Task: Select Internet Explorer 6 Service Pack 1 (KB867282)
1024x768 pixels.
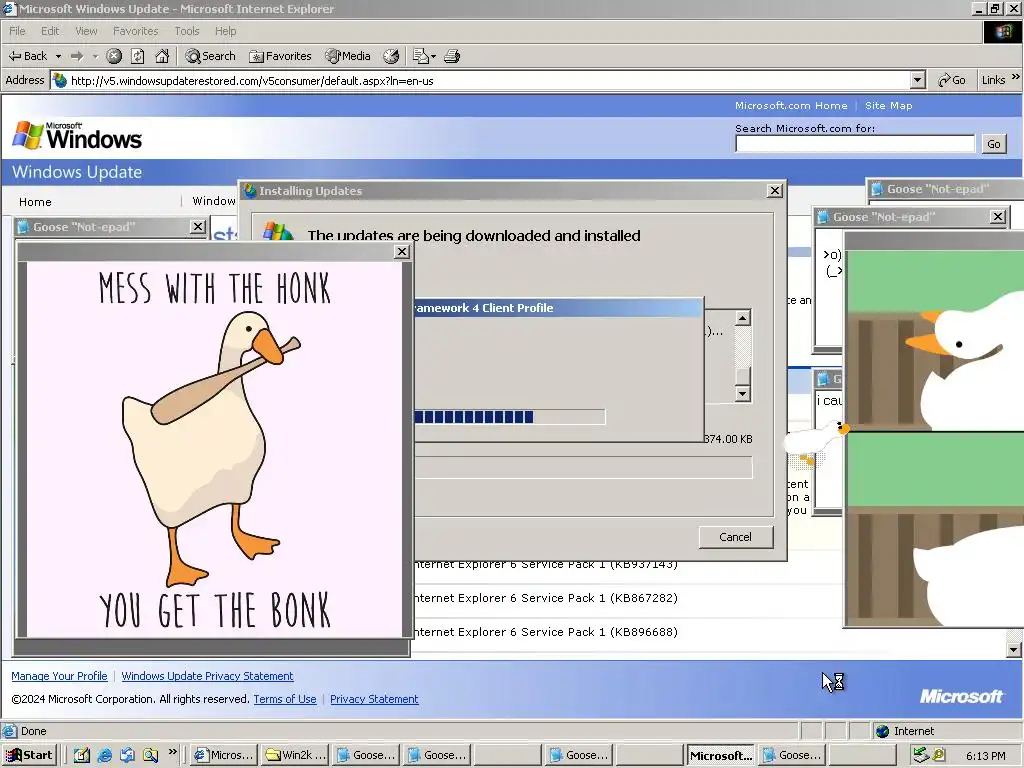Action: 547,598
